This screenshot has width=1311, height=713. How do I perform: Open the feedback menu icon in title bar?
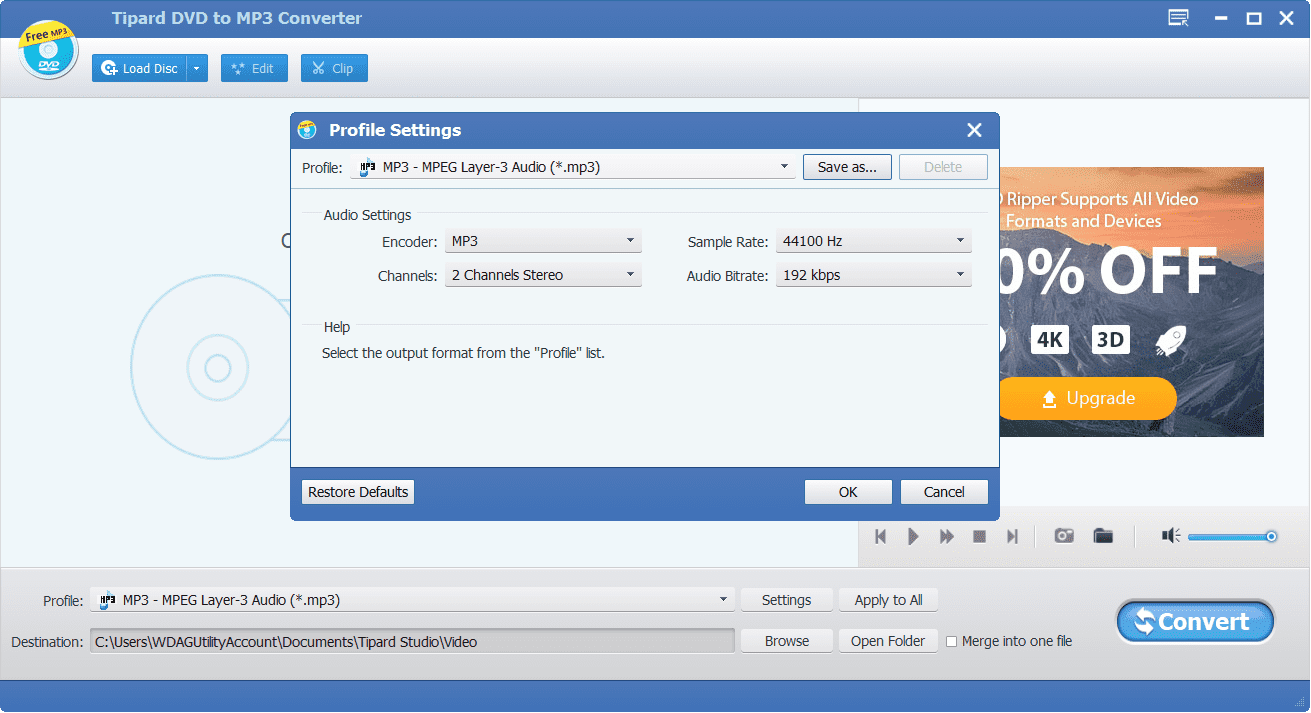1179,18
